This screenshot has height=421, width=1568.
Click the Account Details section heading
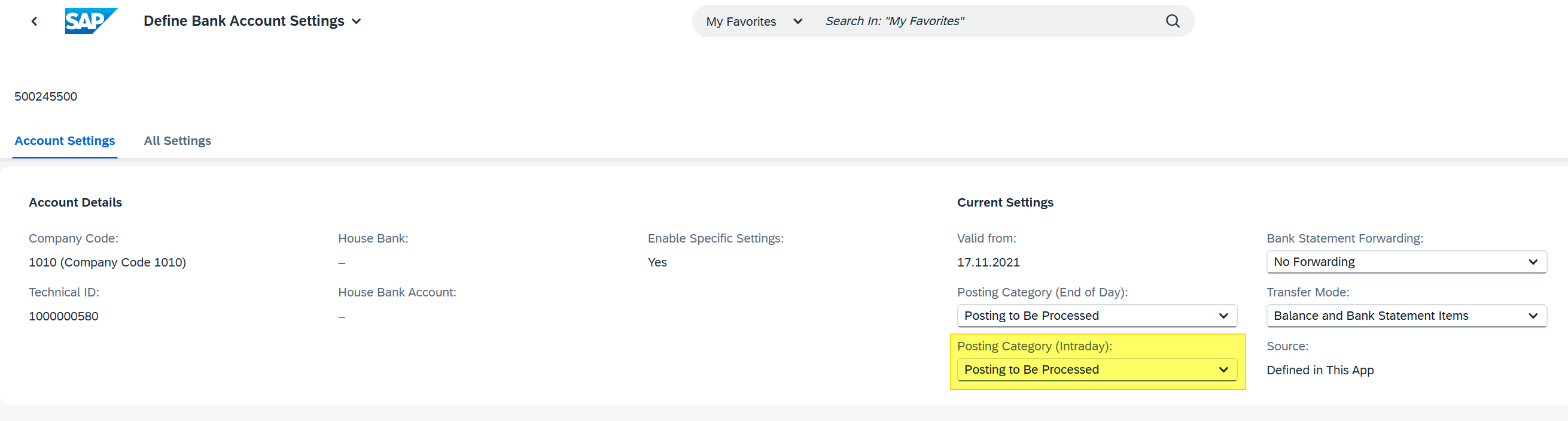click(75, 202)
